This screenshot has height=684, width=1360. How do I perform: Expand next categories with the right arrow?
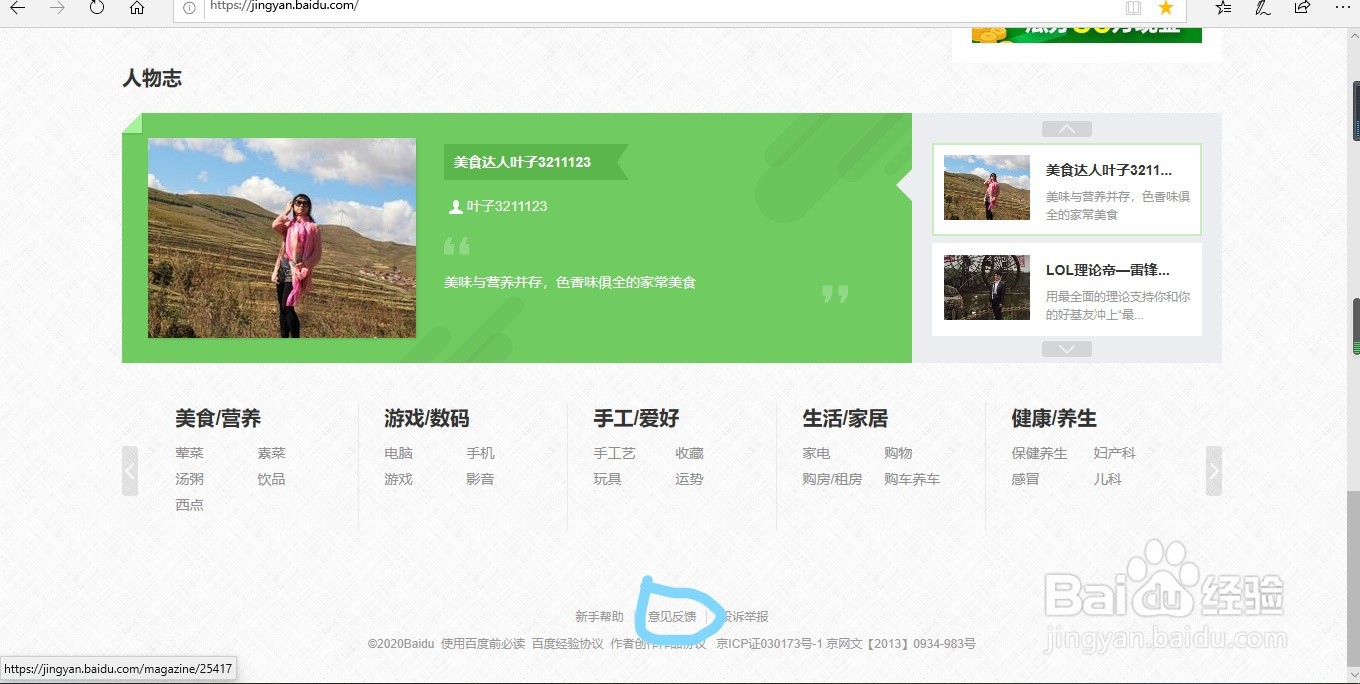tap(1213, 470)
